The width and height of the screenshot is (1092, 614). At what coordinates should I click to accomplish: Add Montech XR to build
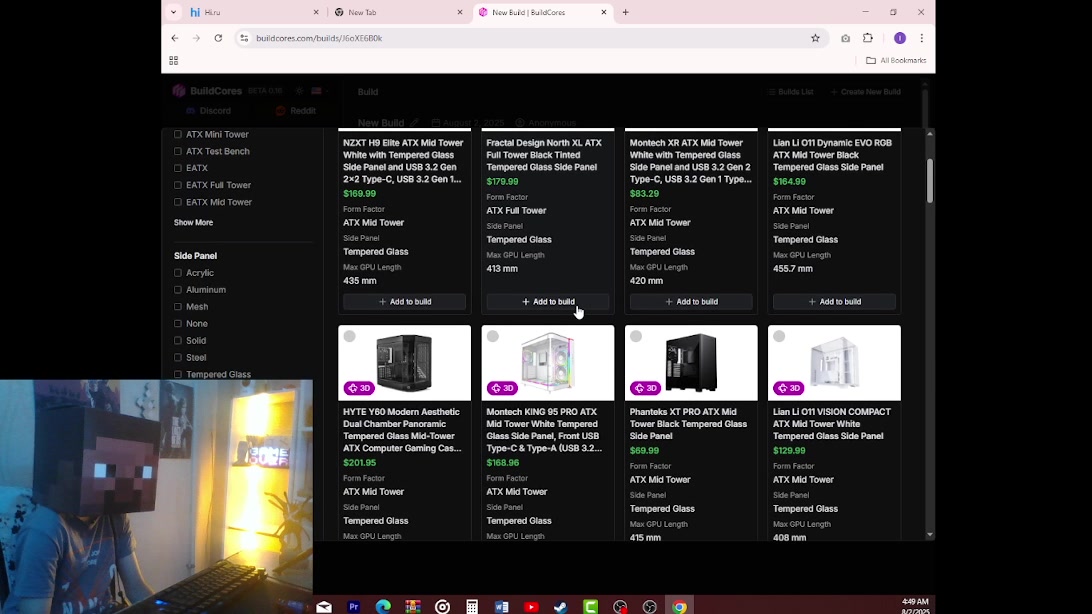pos(691,301)
